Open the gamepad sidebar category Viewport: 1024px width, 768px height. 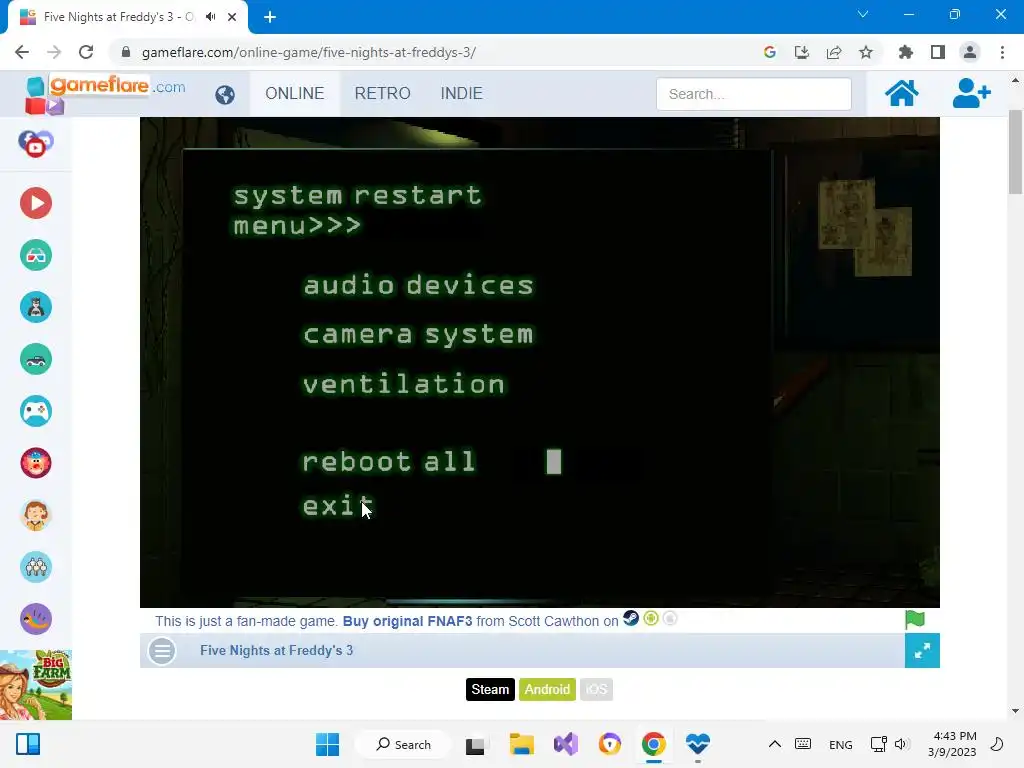click(36, 411)
